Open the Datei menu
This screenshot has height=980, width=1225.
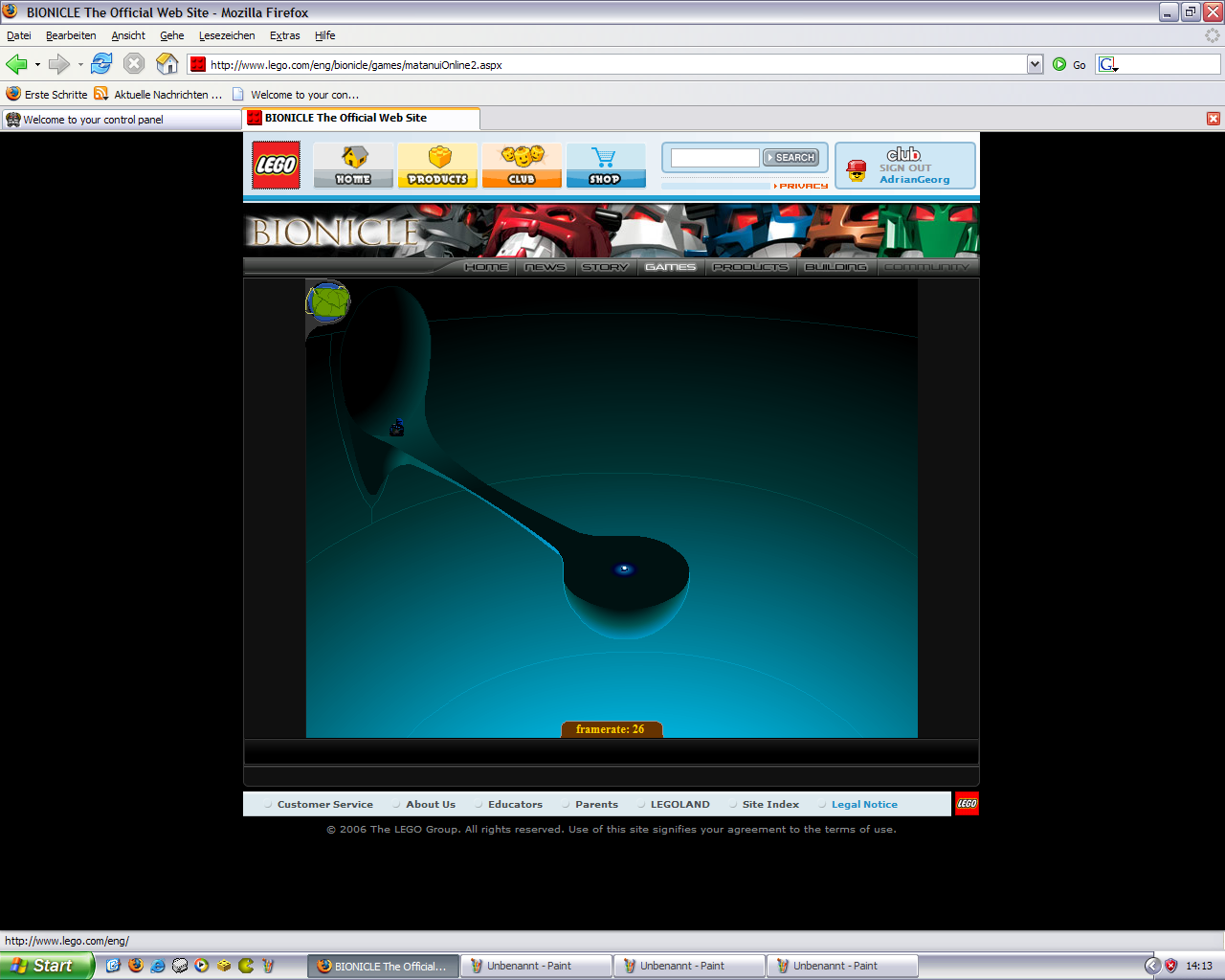tap(19, 35)
